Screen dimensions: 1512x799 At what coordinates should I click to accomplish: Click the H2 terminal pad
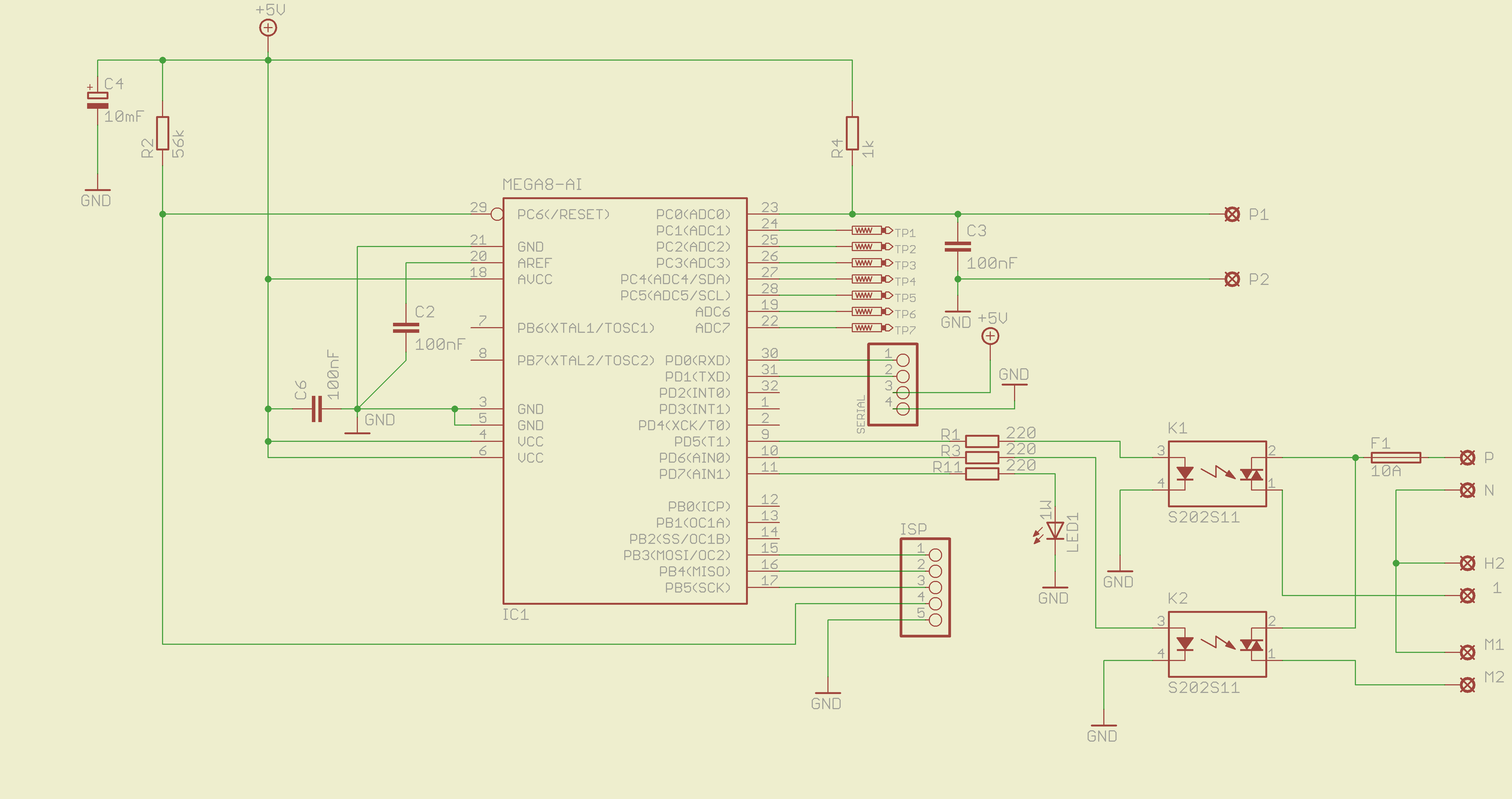point(1467,564)
